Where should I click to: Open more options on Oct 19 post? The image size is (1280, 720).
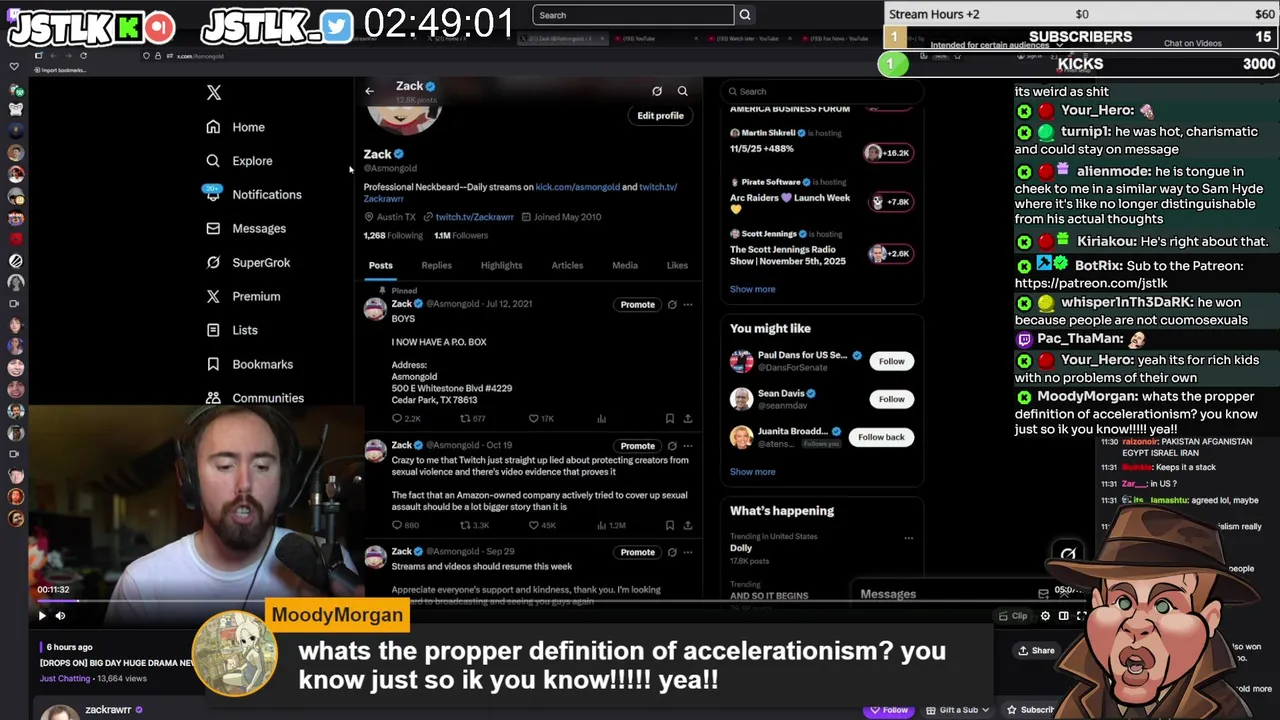click(687, 446)
